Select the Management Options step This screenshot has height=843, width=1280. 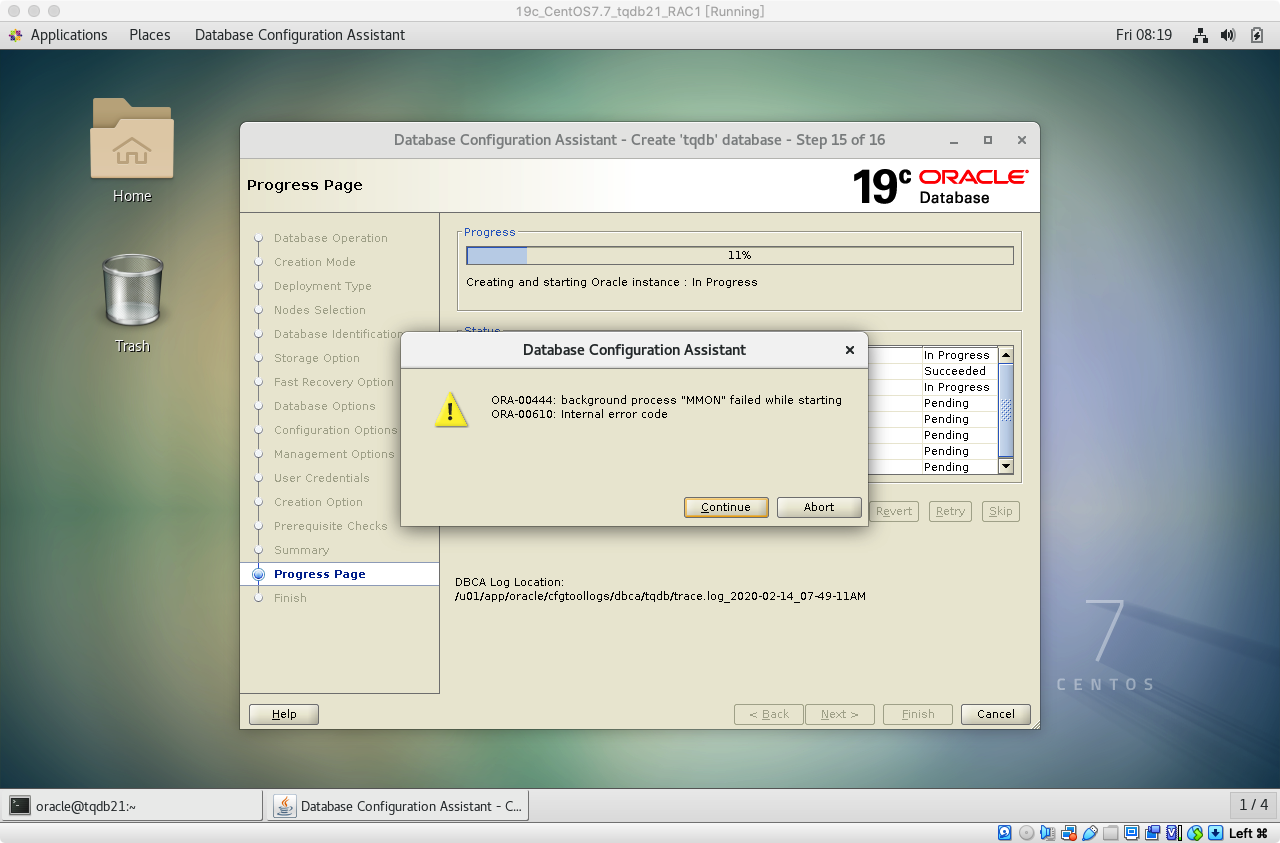(x=334, y=454)
